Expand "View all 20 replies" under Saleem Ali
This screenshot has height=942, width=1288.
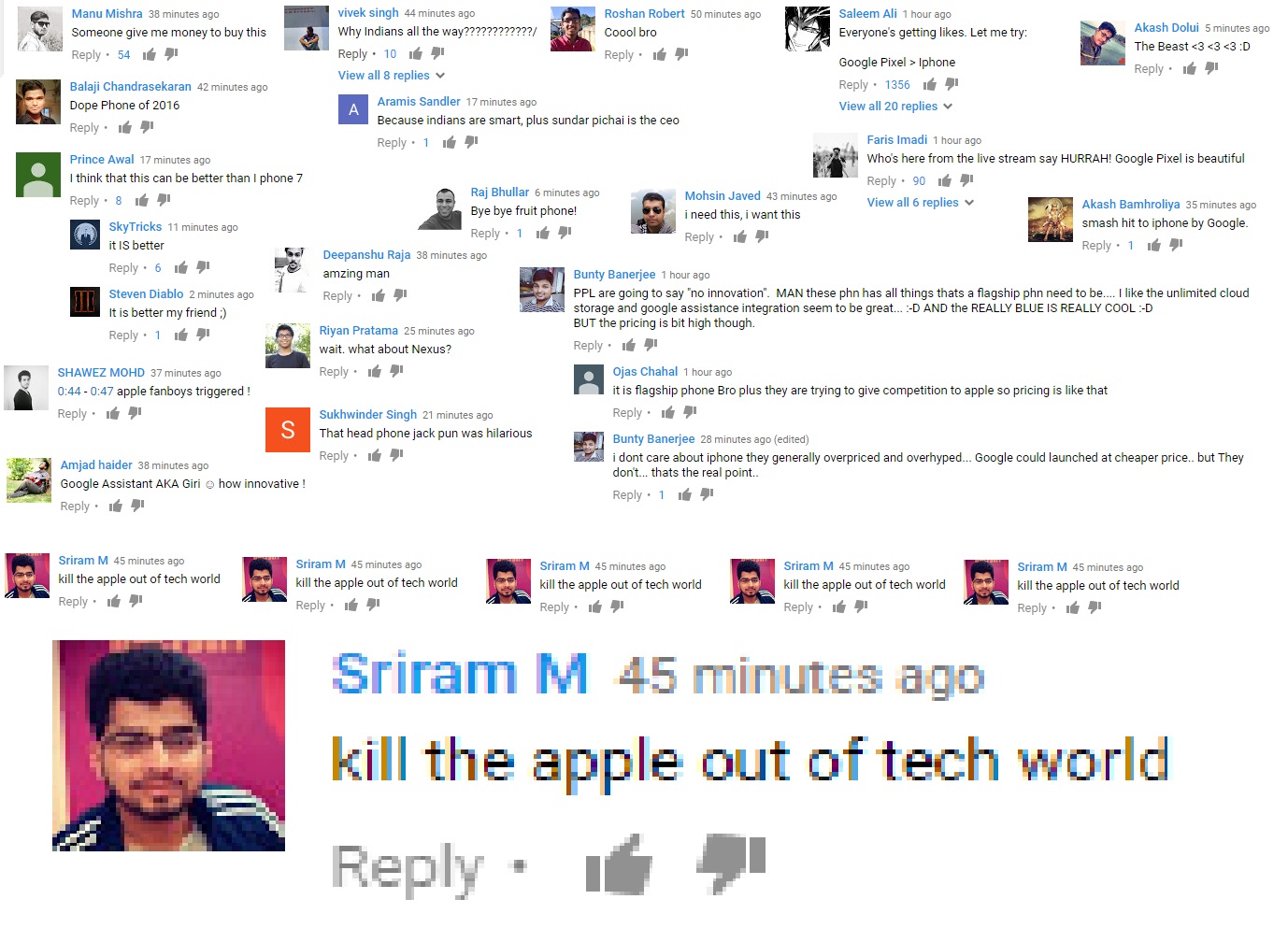point(895,107)
